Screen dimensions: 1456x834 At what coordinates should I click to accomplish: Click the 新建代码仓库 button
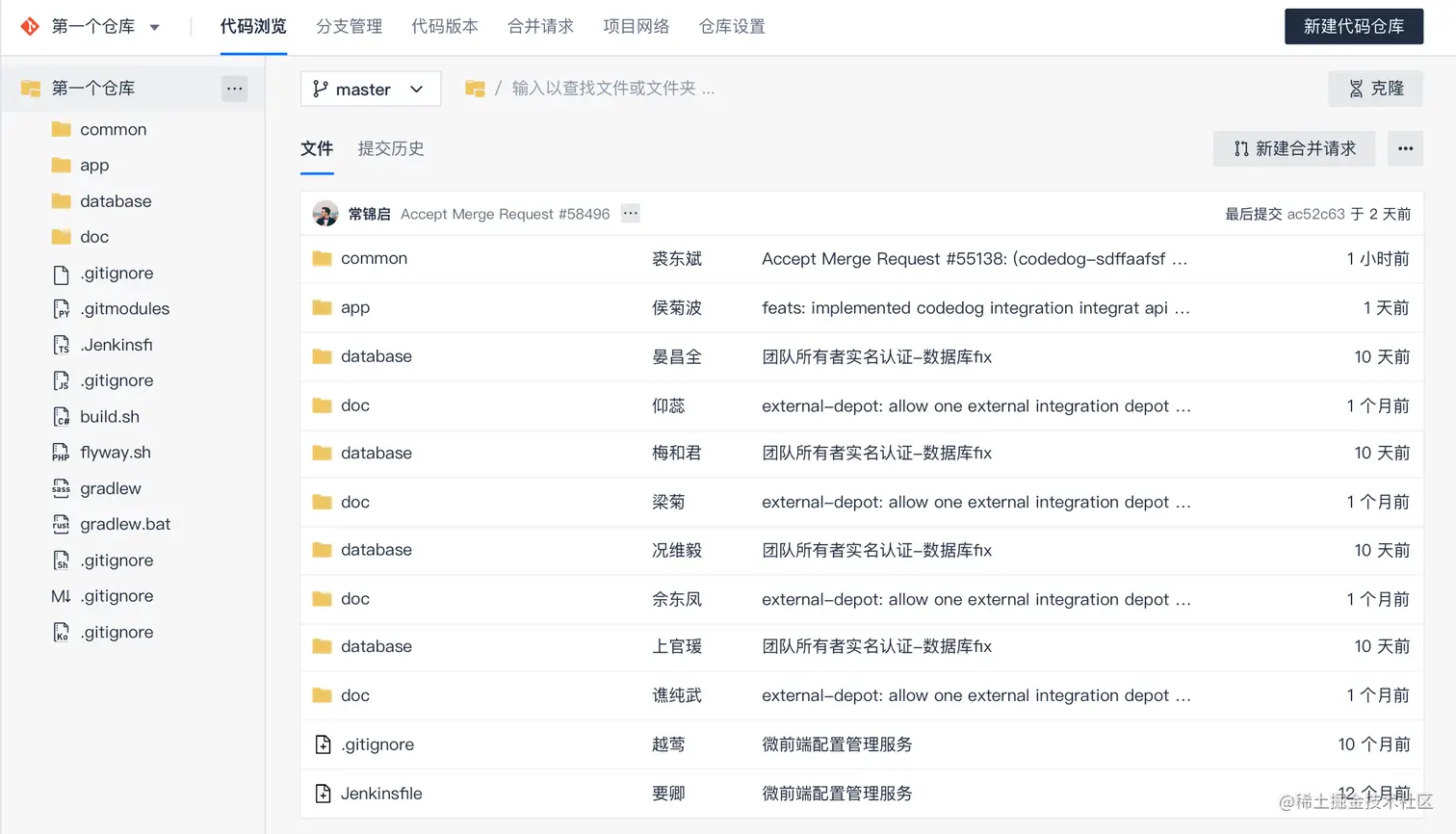pyautogui.click(x=1354, y=26)
